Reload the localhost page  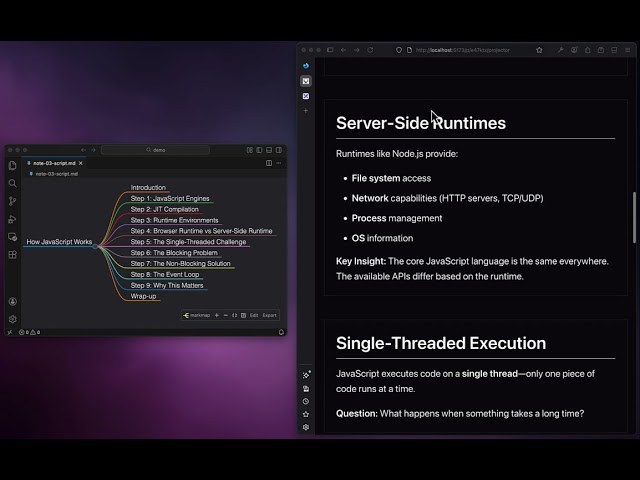point(370,50)
